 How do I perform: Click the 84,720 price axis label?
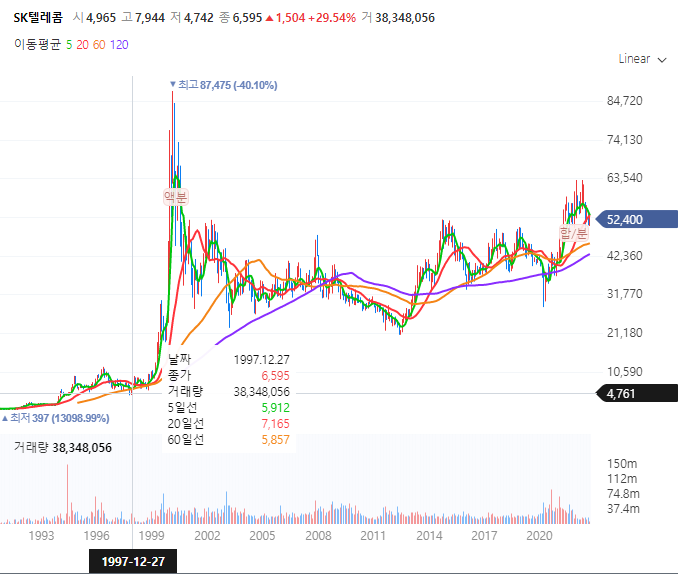pos(624,101)
